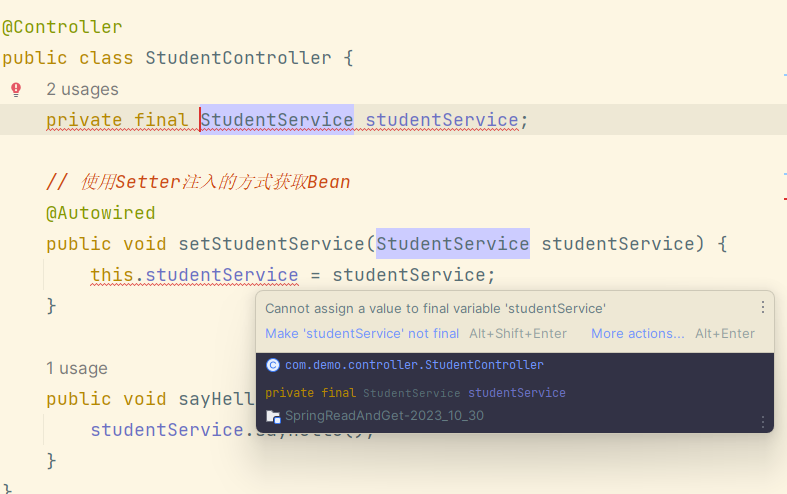Click the class icon beside com.demo.controller.StudentController
Screen dimensions: 787x494
(272, 365)
